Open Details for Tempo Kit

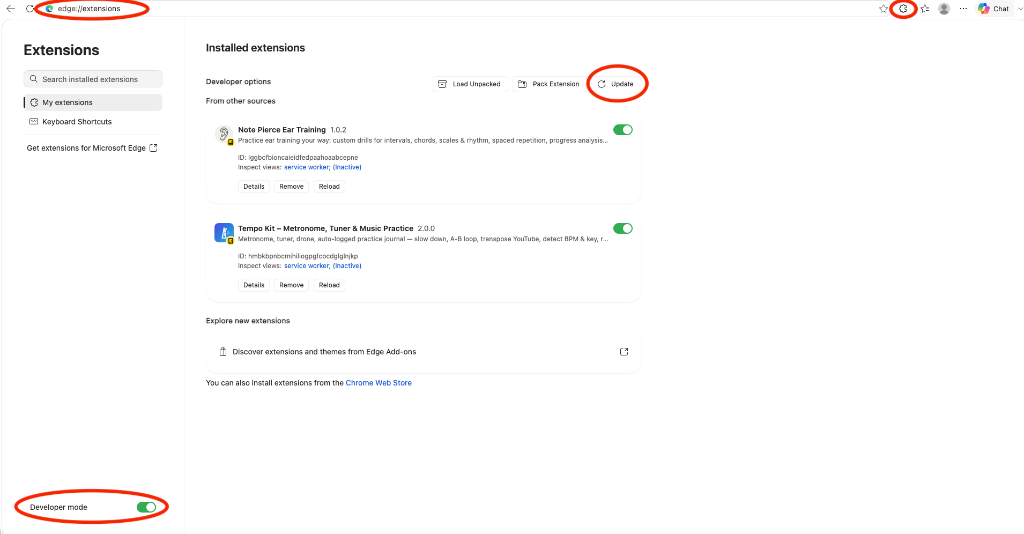[253, 285]
